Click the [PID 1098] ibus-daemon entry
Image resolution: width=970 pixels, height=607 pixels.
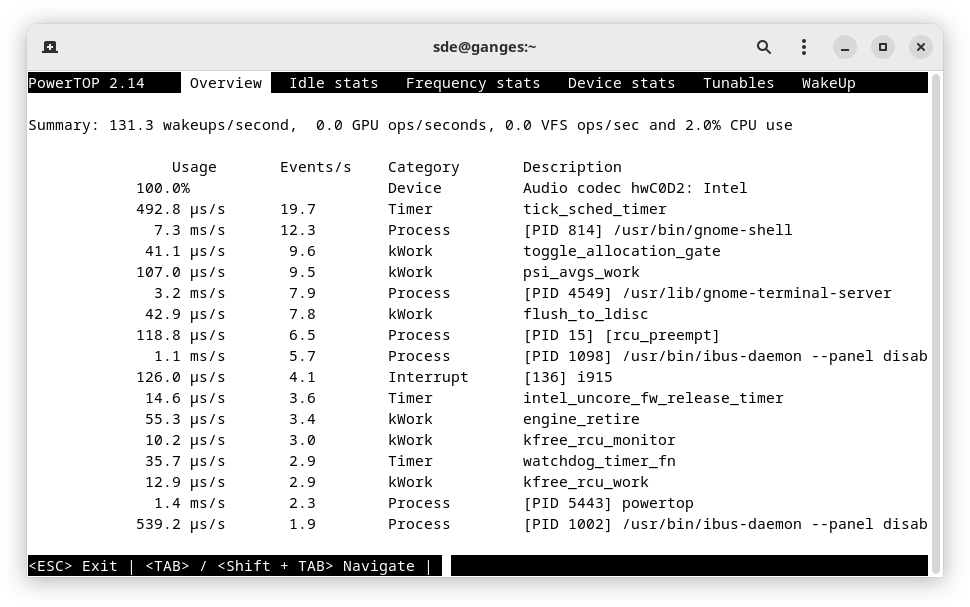pyautogui.click(x=725, y=356)
